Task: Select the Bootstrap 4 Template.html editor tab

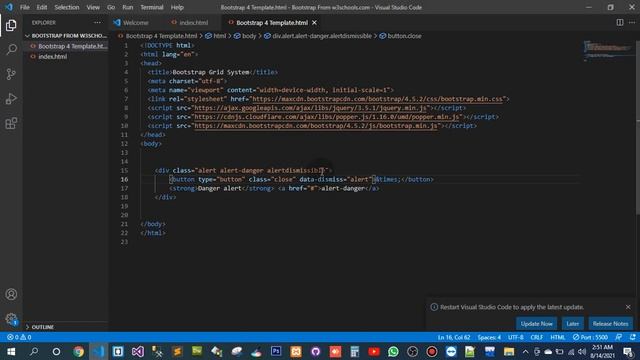Action: 271,23
